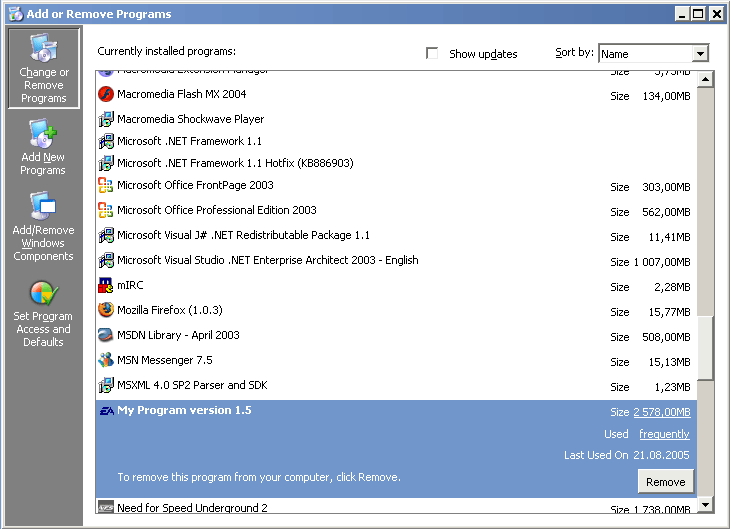This screenshot has width=730, height=529.
Task: Close the Add or Remove Programs window
Action: [x=716, y=14]
